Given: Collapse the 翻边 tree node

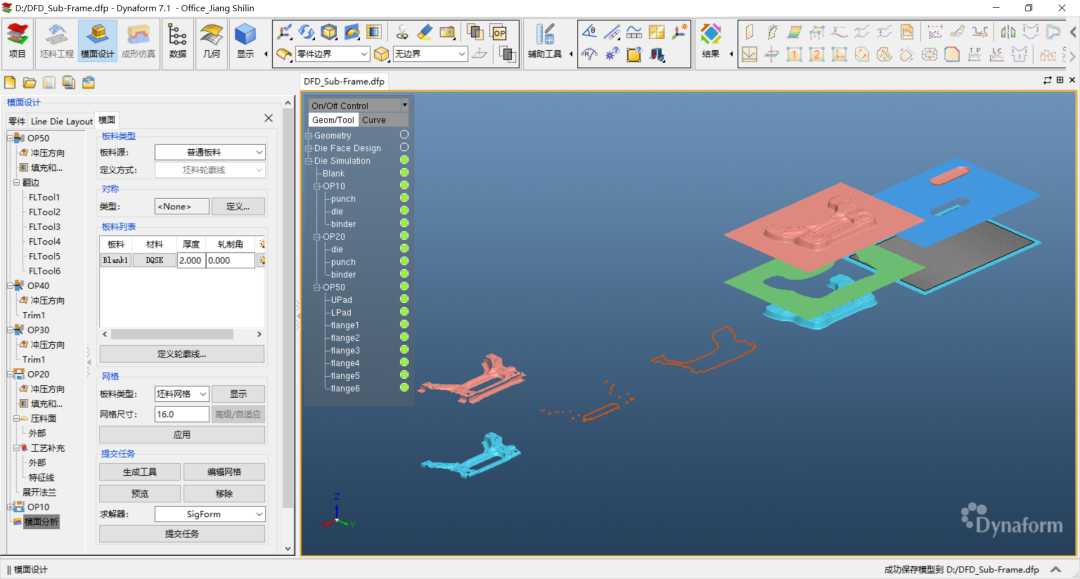Looking at the screenshot, I should pyautogui.click(x=17, y=182).
